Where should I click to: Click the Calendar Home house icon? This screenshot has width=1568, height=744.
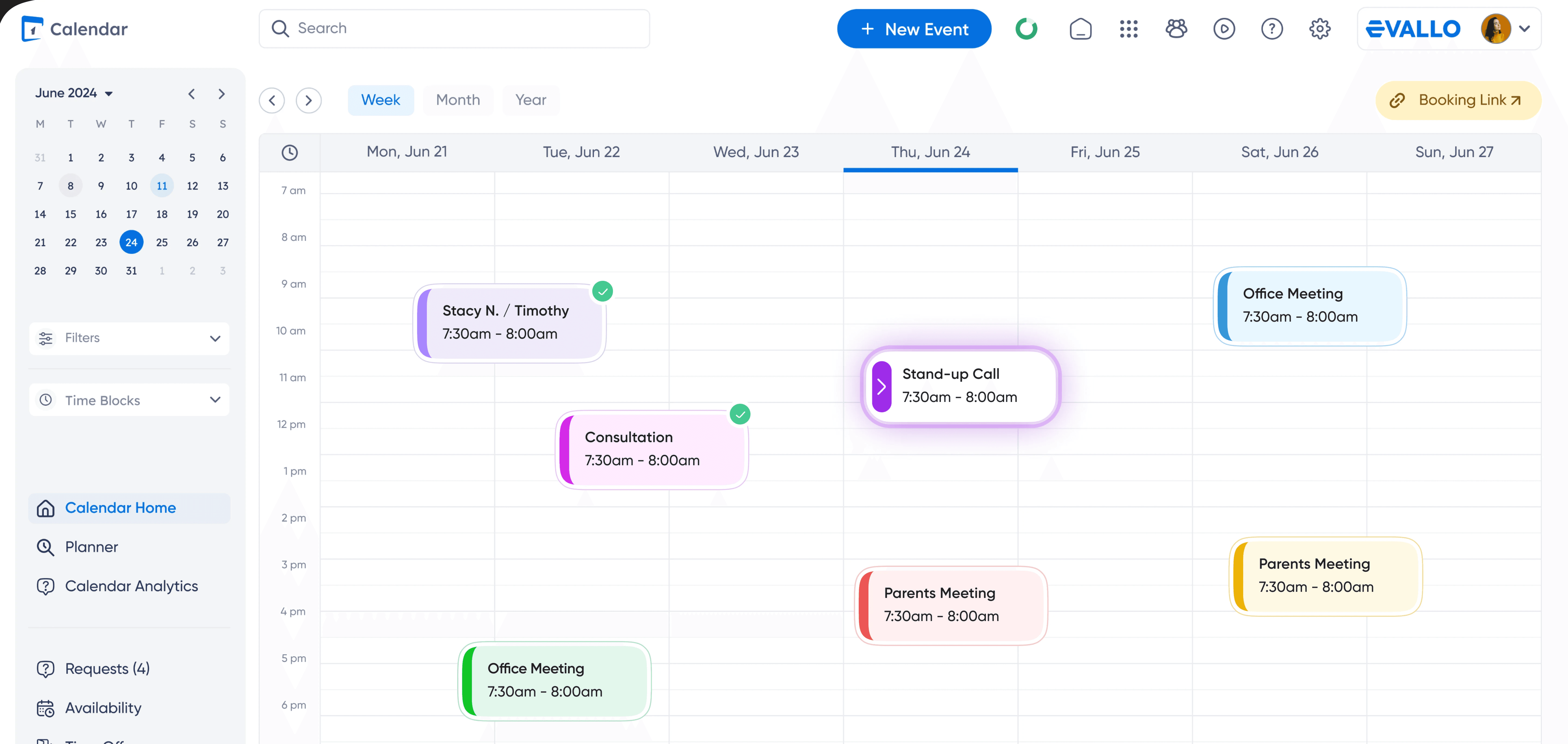click(x=46, y=508)
